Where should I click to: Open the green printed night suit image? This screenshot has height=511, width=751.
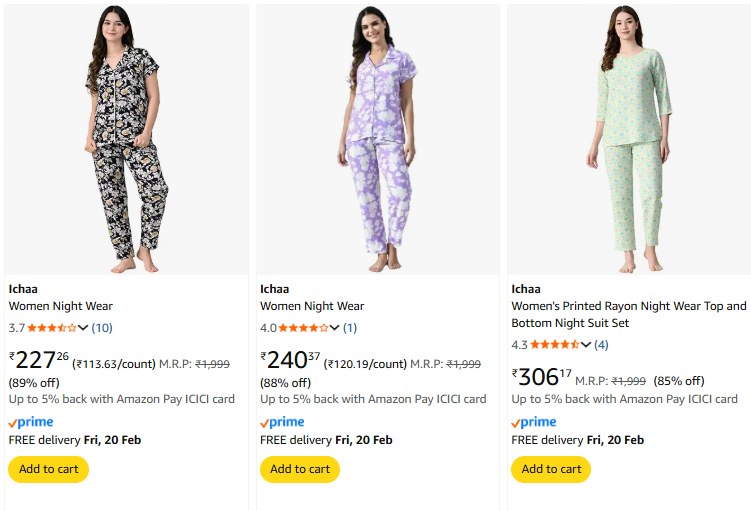pyautogui.click(x=628, y=140)
